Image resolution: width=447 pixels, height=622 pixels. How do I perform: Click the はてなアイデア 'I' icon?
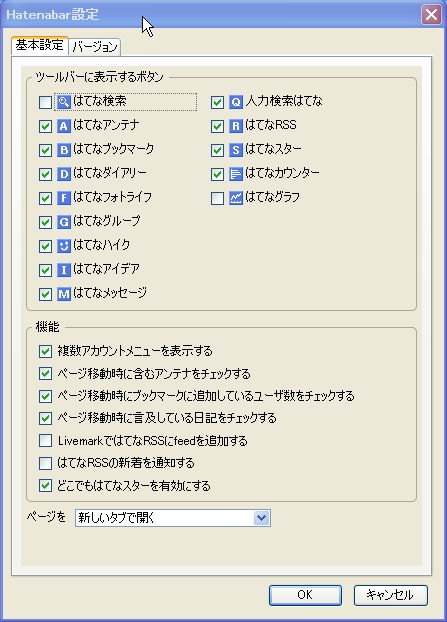63,270
